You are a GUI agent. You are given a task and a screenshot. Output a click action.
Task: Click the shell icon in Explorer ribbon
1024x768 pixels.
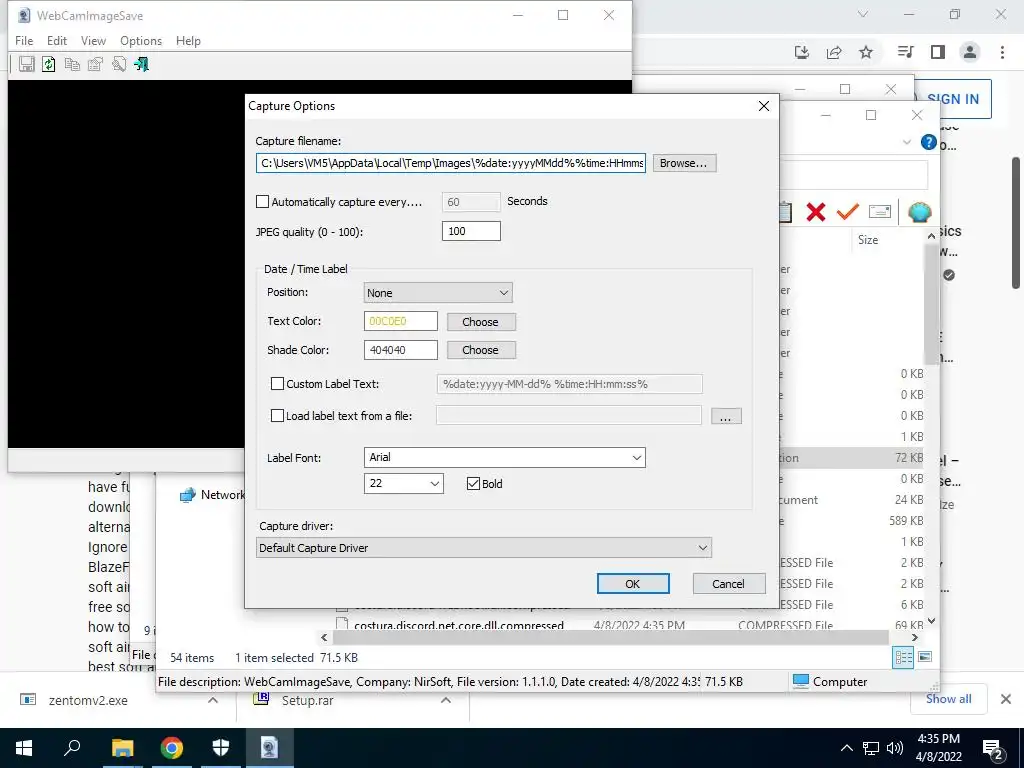(920, 212)
